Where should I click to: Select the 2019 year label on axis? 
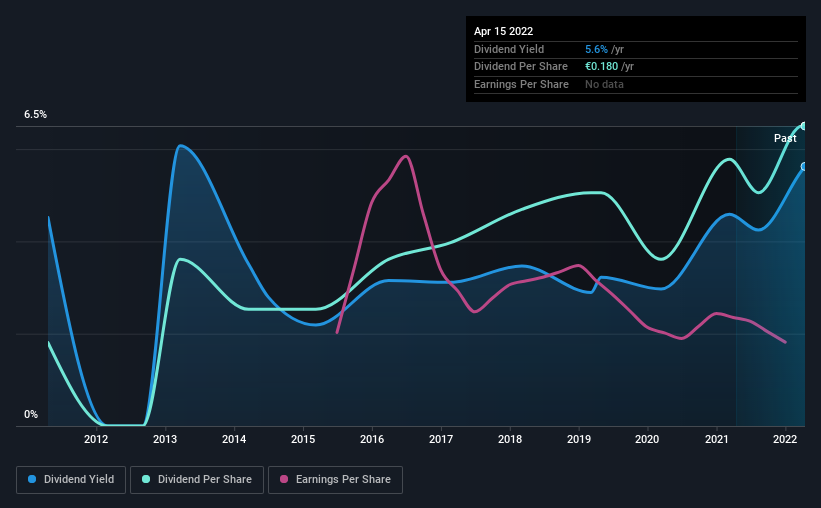point(579,439)
